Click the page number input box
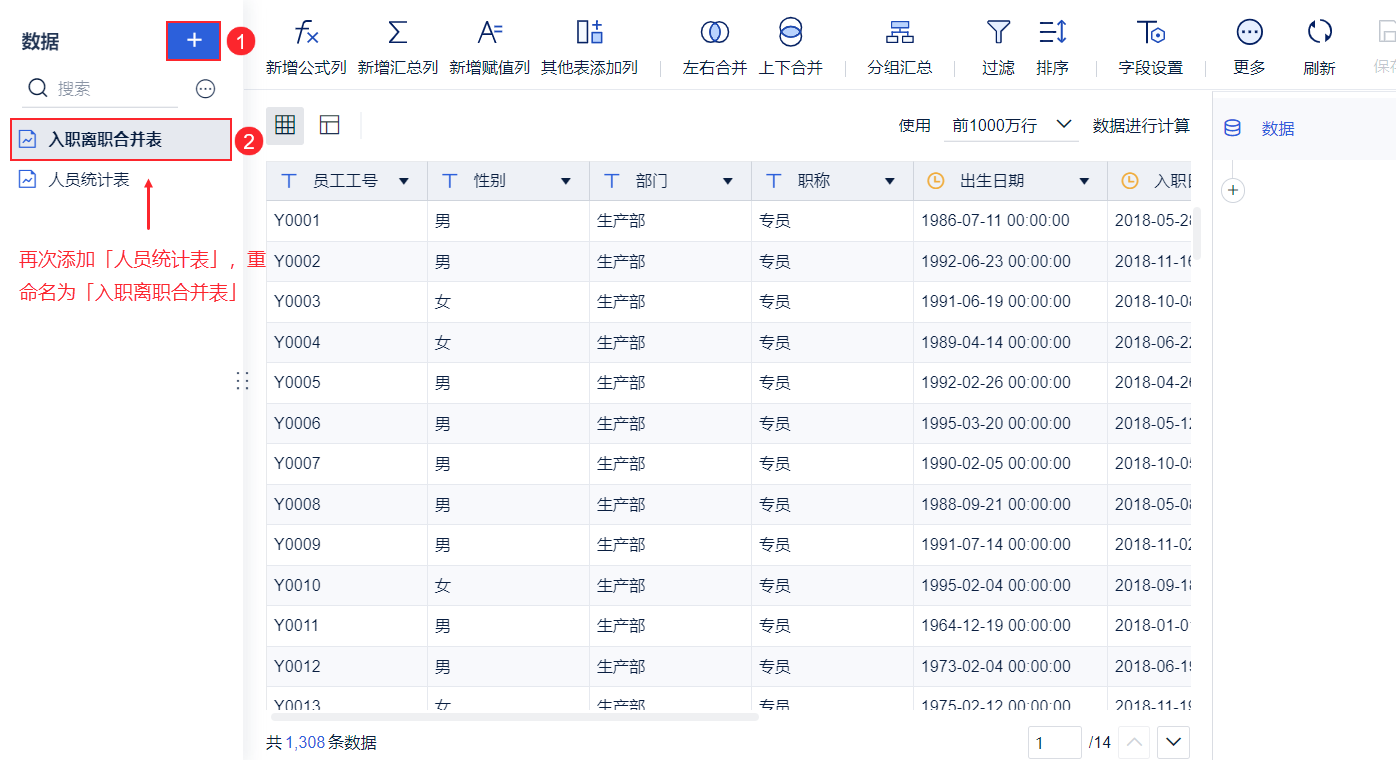This screenshot has height=760, width=1396. click(x=1055, y=742)
